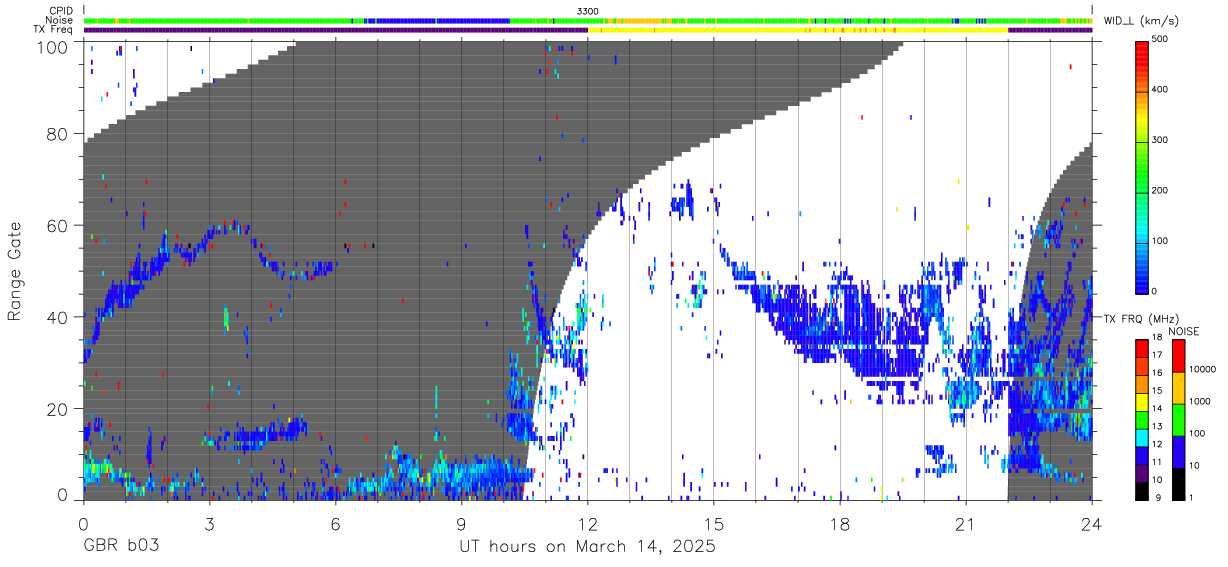The width and height of the screenshot is (1228, 567).
Task: Click the 18 tick on UT hours axis
Action: pyautogui.click(x=840, y=524)
